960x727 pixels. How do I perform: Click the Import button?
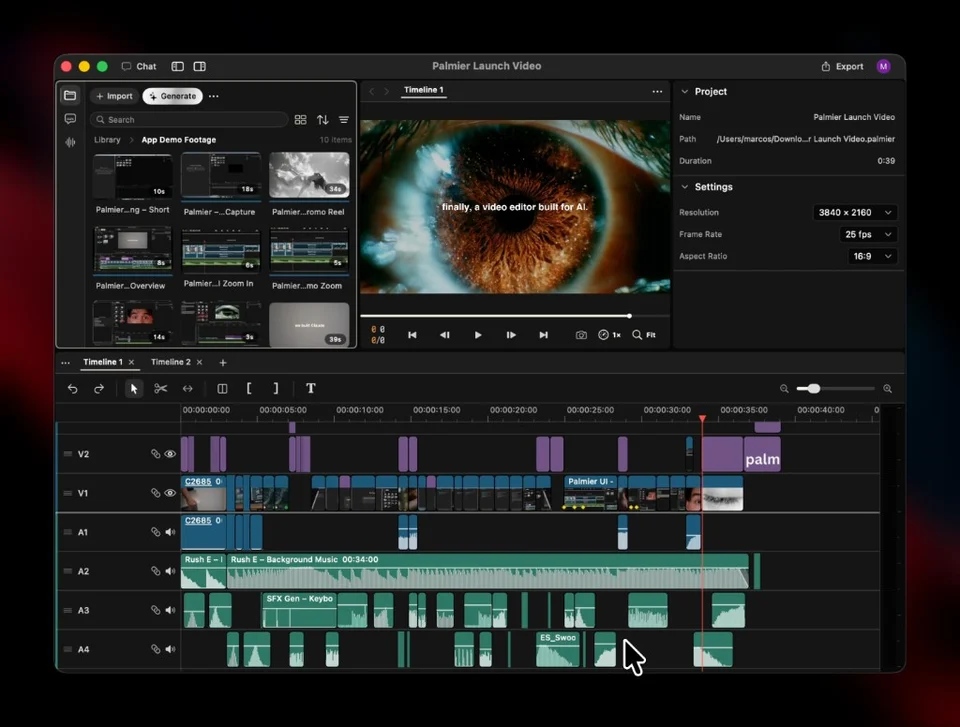click(x=114, y=96)
